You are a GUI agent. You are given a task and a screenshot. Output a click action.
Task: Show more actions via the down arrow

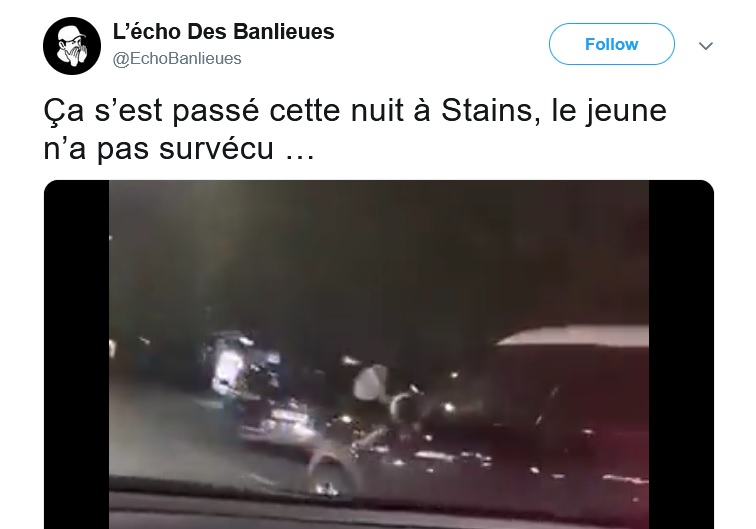pyautogui.click(x=705, y=46)
